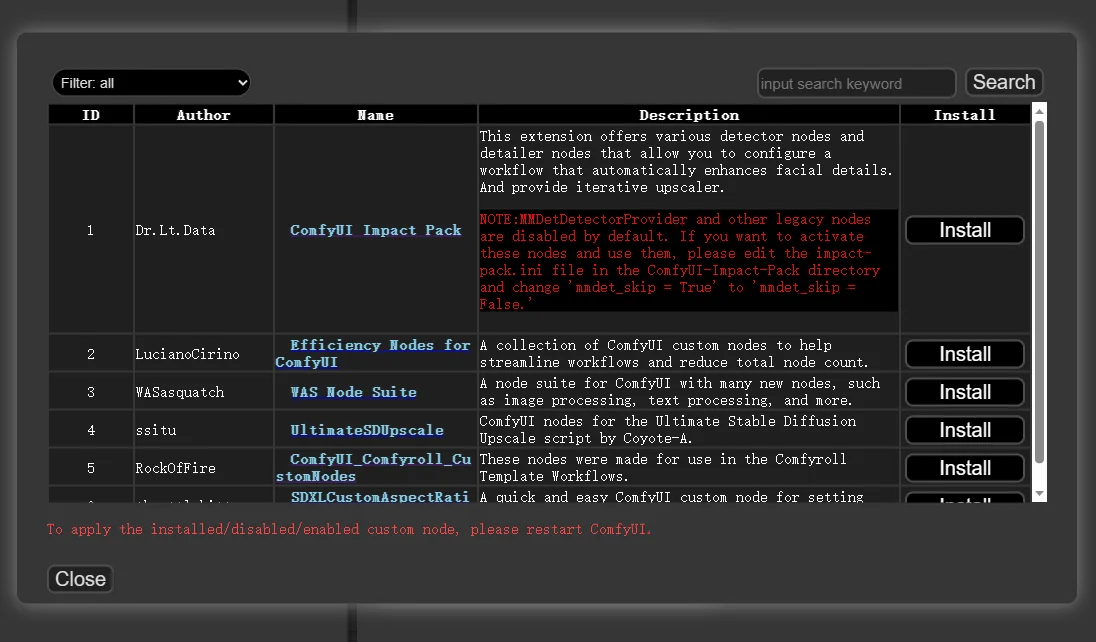Click ID cell 1
Viewport: 1096px width, 642px height.
[90, 230]
